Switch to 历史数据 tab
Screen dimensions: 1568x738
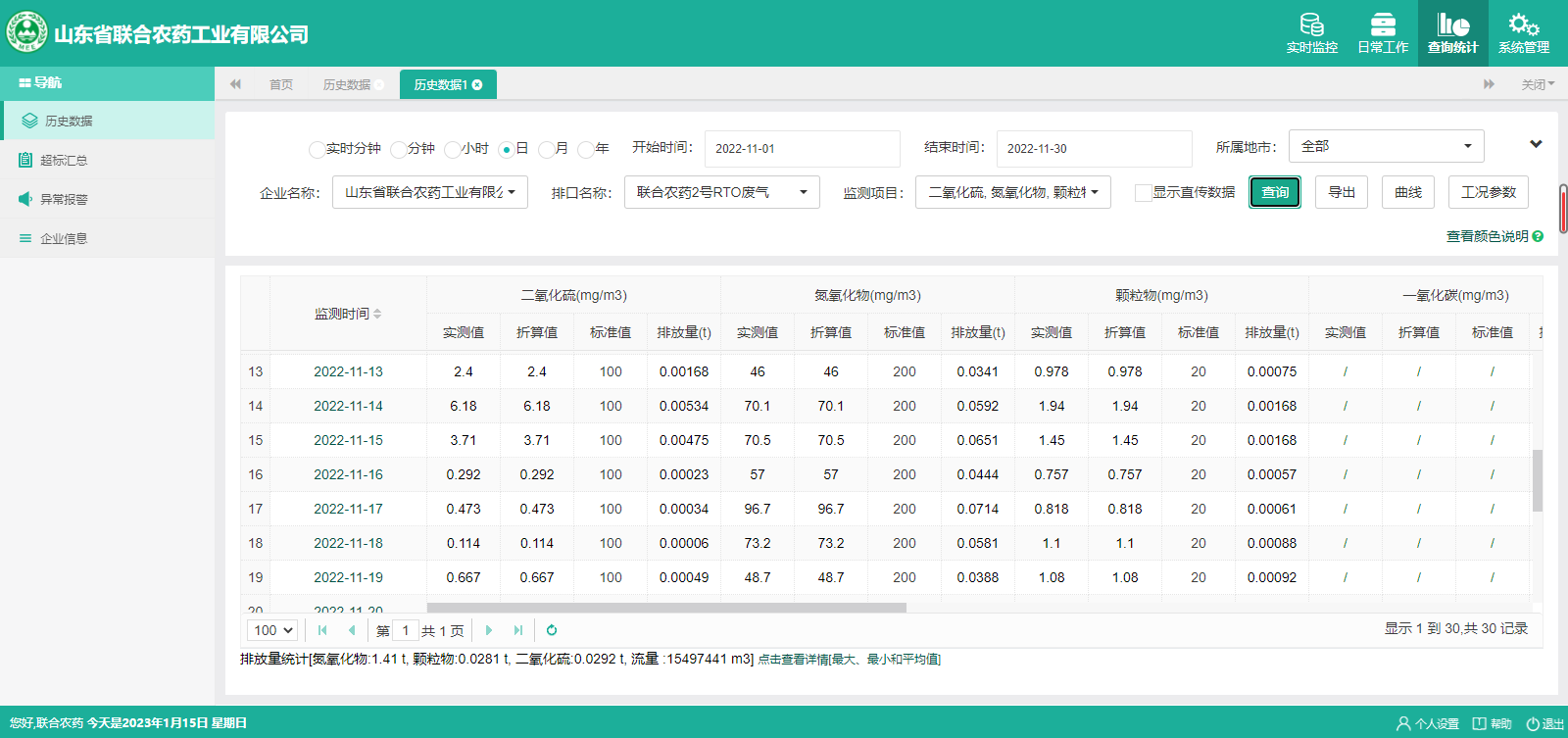coord(347,85)
